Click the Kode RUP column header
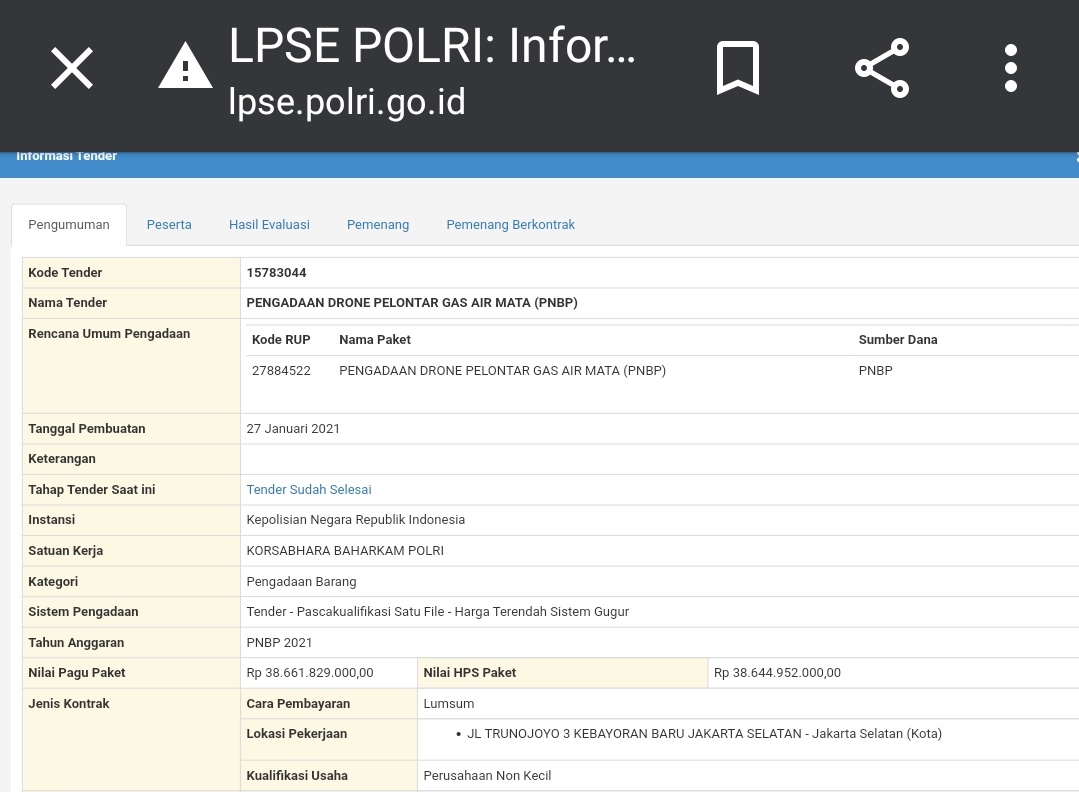1079x792 pixels. click(x=281, y=339)
